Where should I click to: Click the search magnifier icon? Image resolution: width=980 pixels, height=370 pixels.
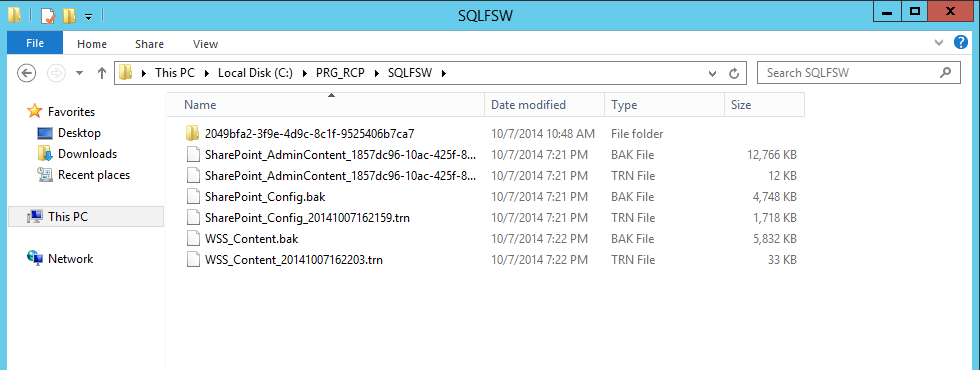click(x=945, y=72)
